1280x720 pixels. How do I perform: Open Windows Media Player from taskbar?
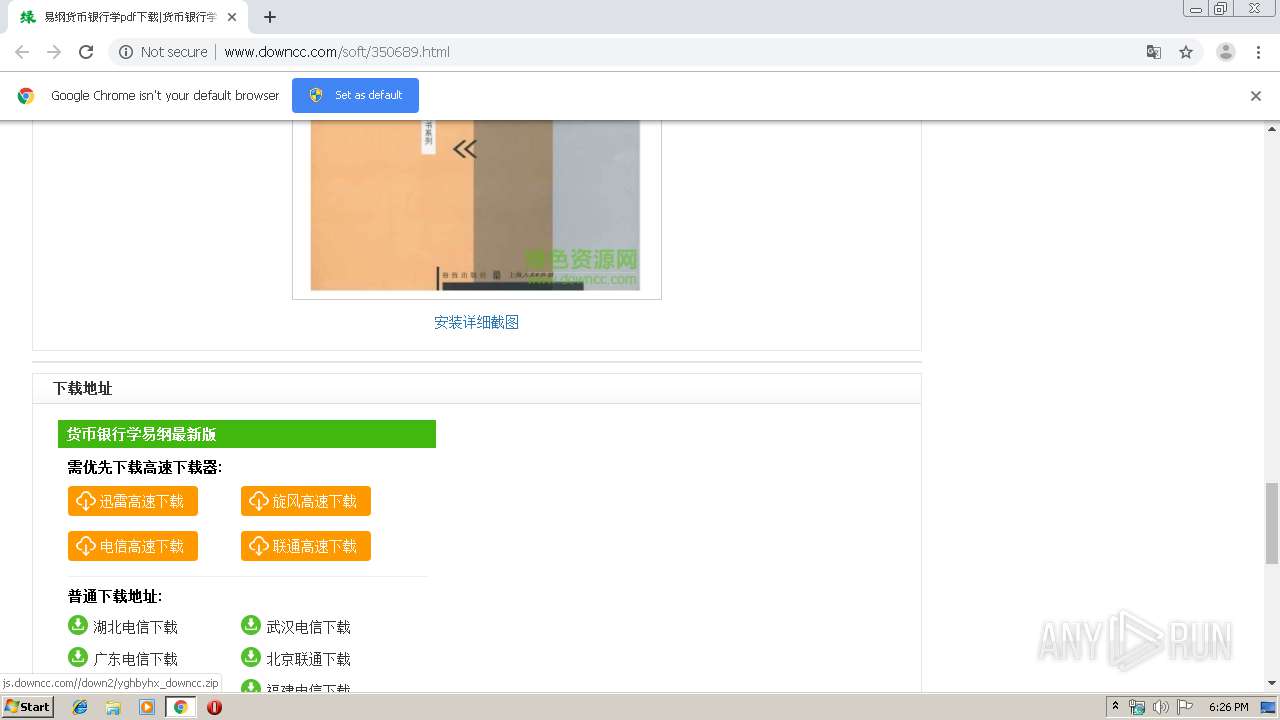(x=147, y=707)
